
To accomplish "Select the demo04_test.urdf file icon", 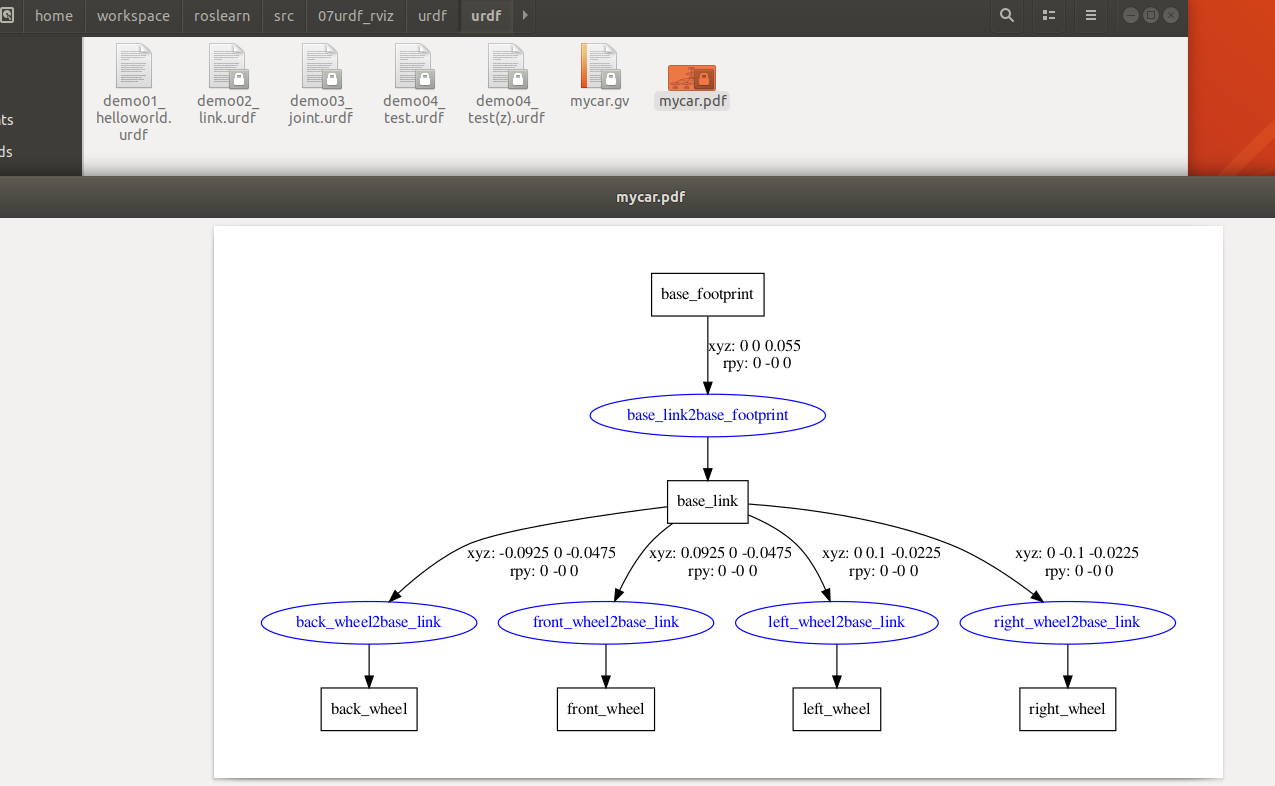I will pyautogui.click(x=414, y=66).
